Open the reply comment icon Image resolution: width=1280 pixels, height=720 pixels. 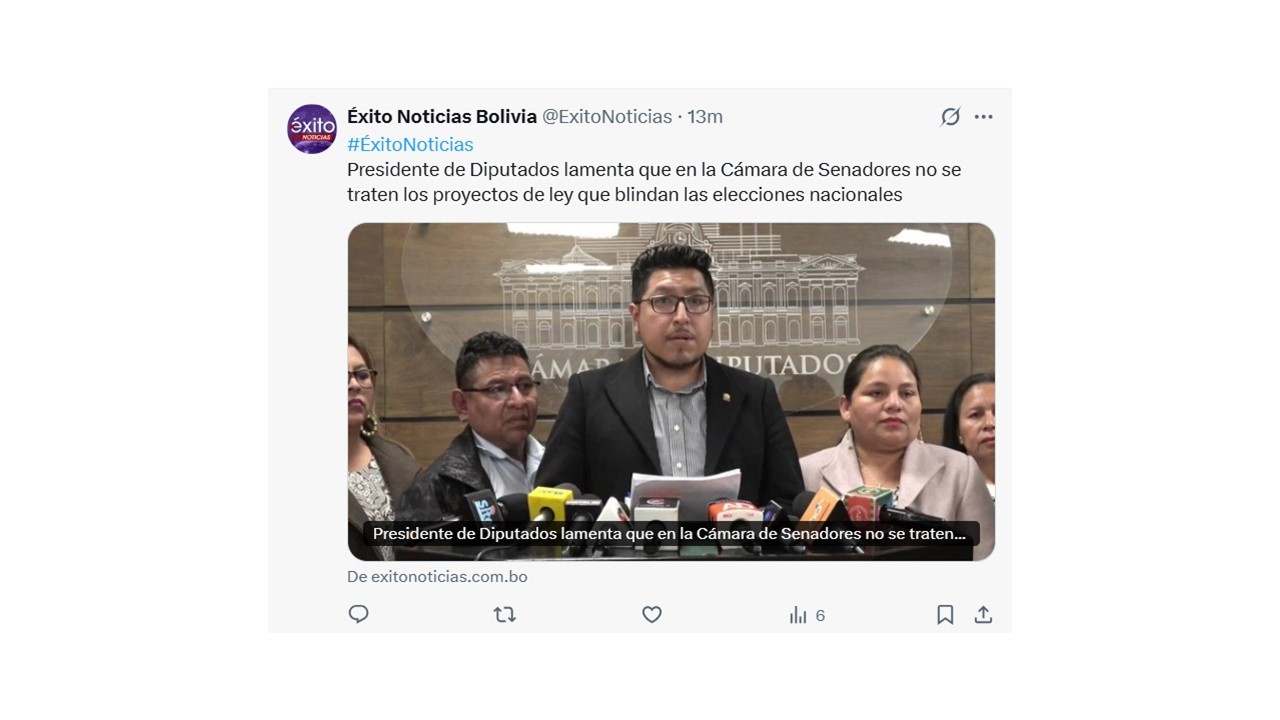358,614
